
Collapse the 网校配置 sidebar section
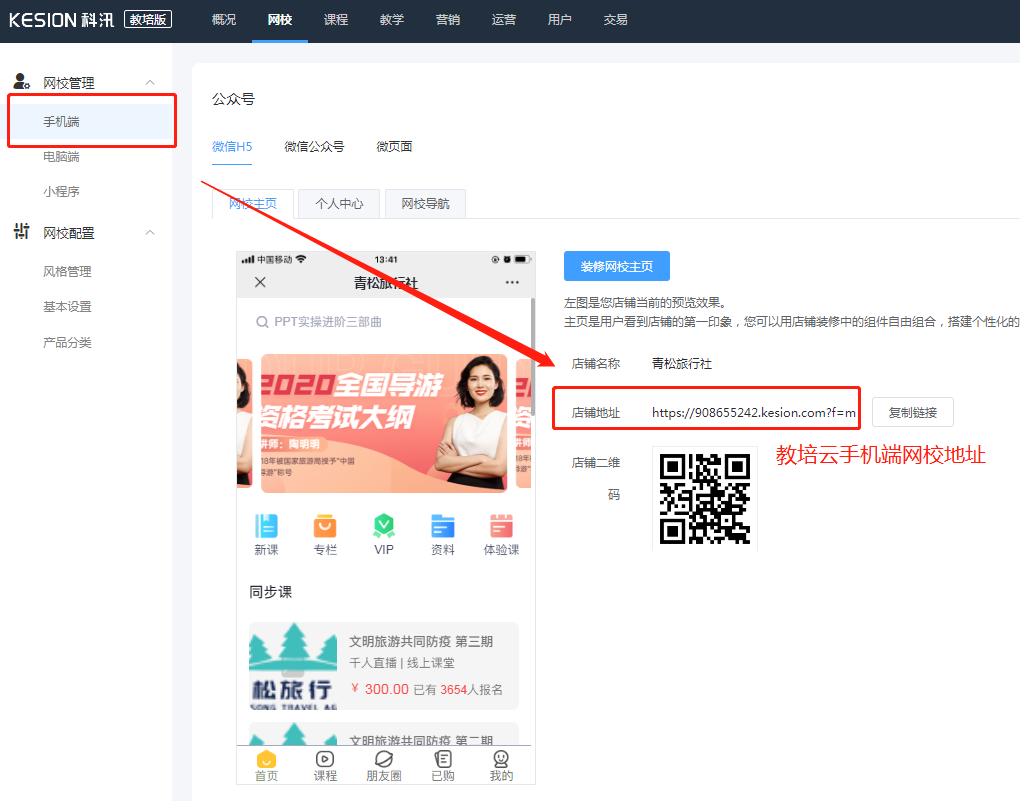click(x=150, y=233)
